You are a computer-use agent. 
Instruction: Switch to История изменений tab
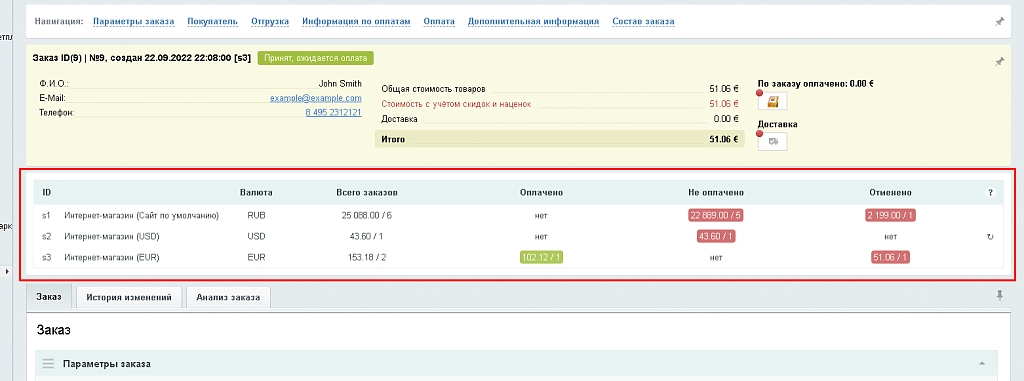pyautogui.click(x=129, y=297)
